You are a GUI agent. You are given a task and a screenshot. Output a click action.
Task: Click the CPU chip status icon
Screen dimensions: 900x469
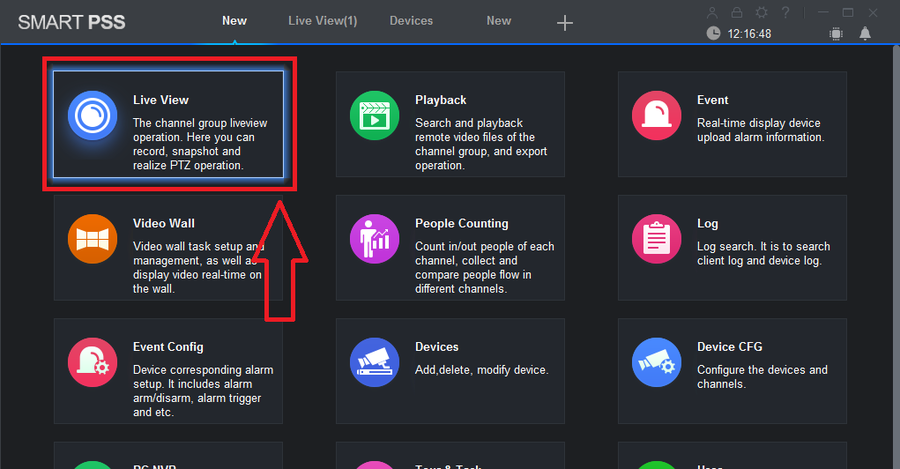click(x=836, y=34)
